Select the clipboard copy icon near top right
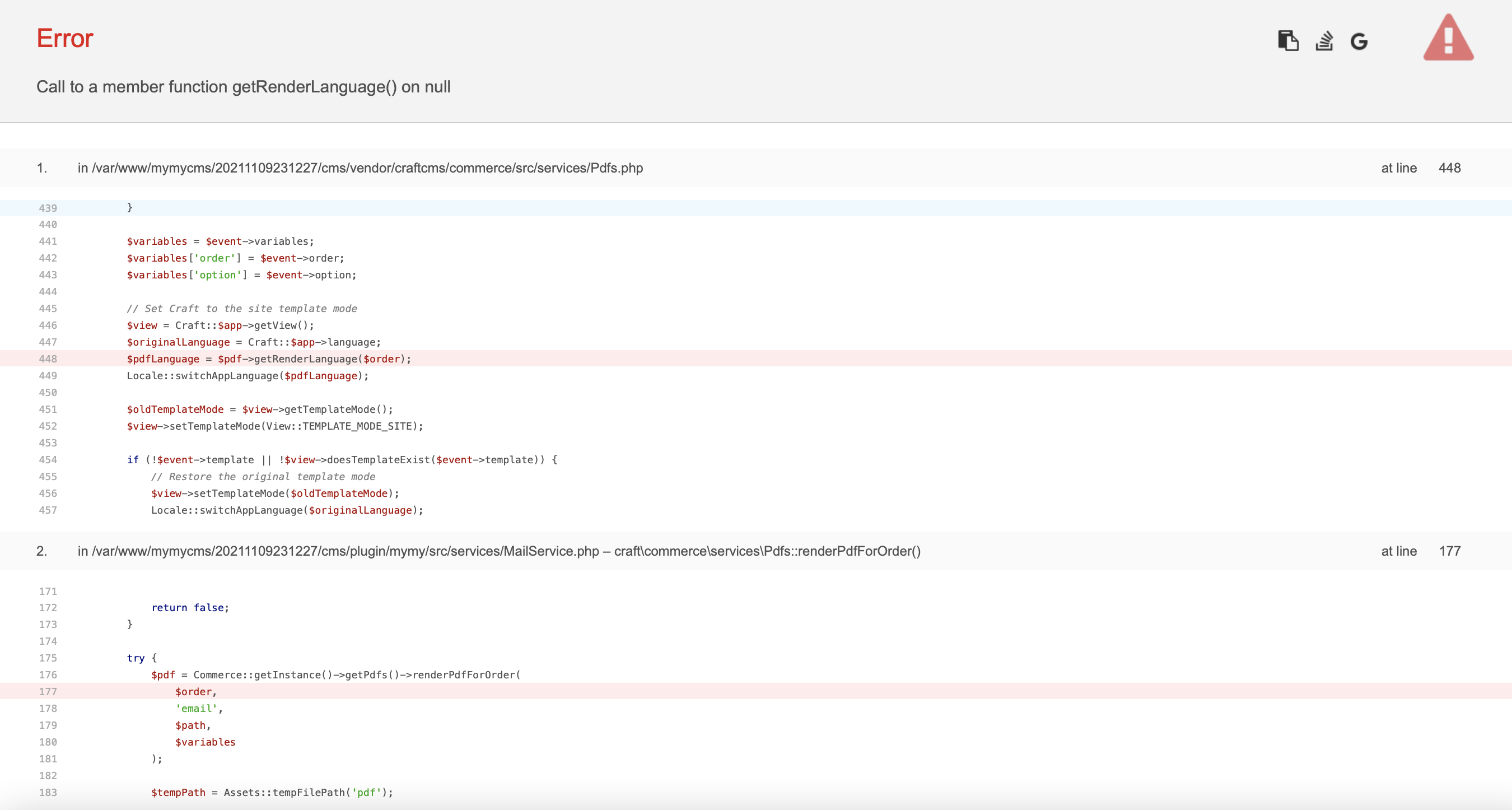The width and height of the screenshot is (1512, 810). pos(1289,41)
